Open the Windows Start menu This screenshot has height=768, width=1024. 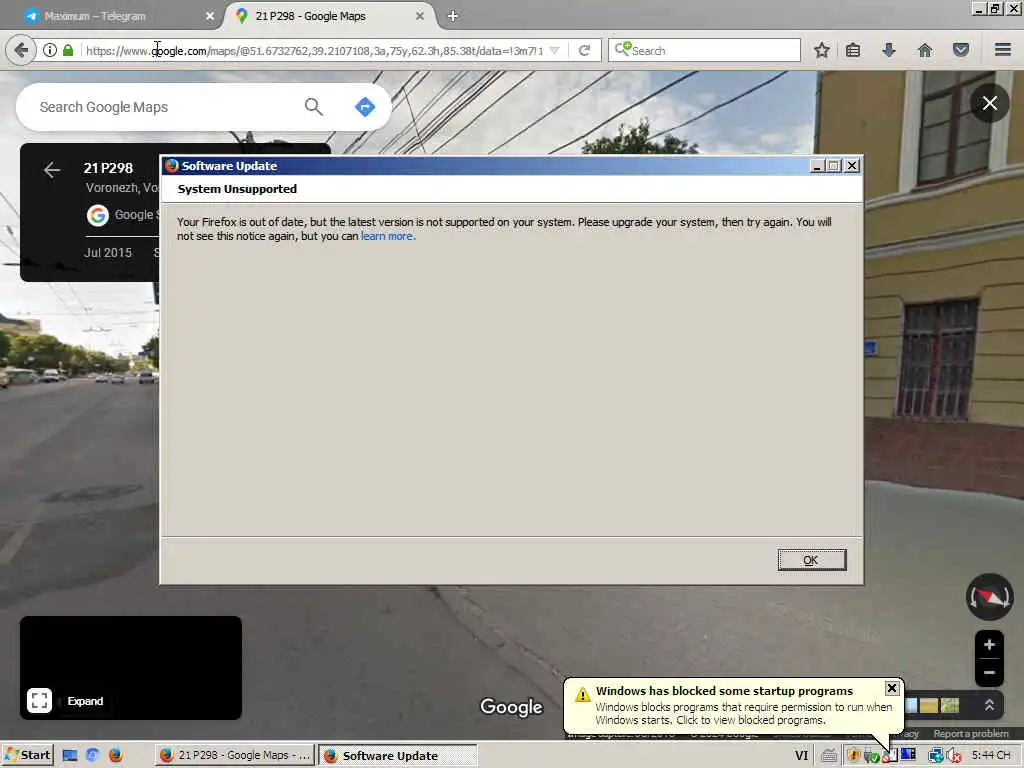(27, 756)
